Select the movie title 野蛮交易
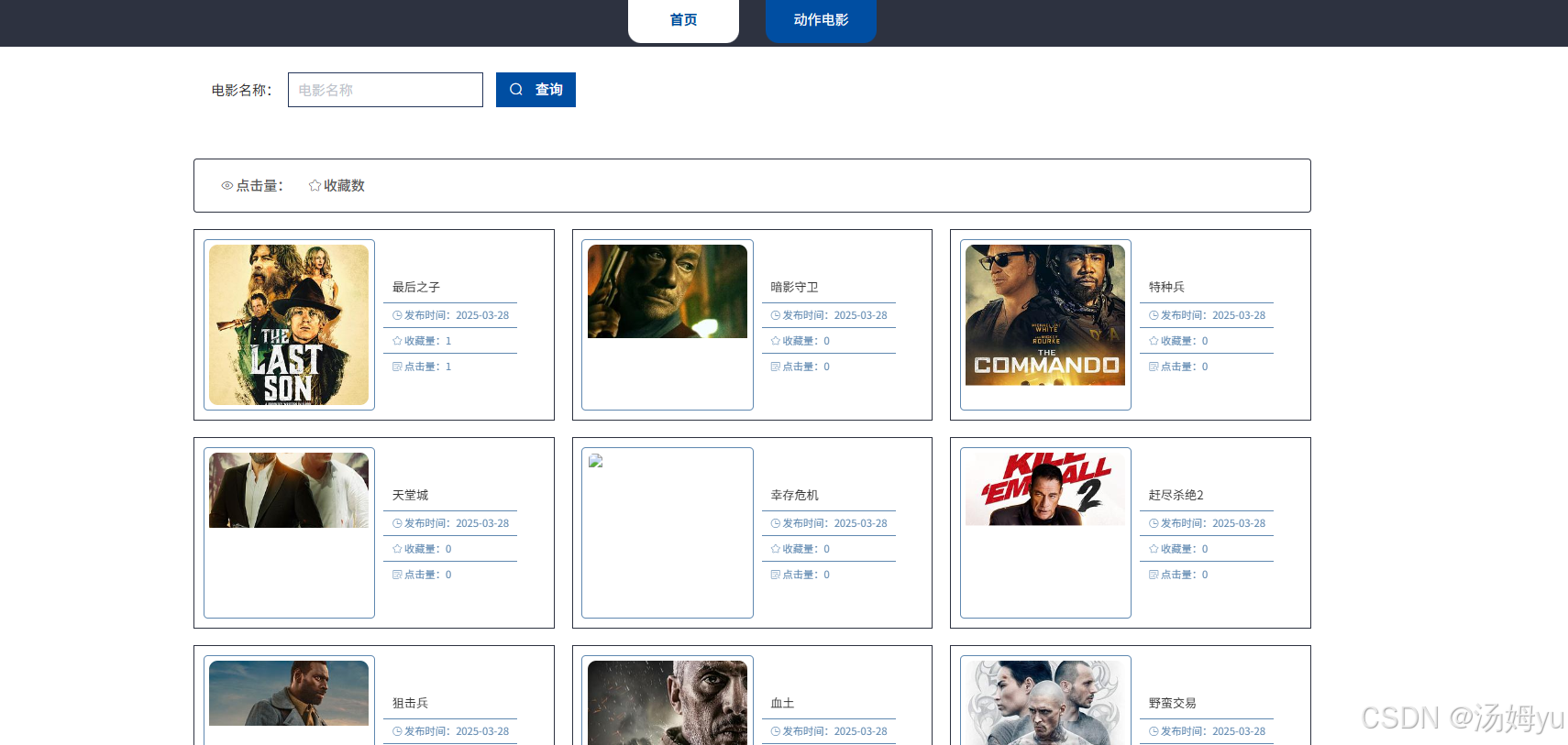1568x745 pixels. click(x=1173, y=703)
